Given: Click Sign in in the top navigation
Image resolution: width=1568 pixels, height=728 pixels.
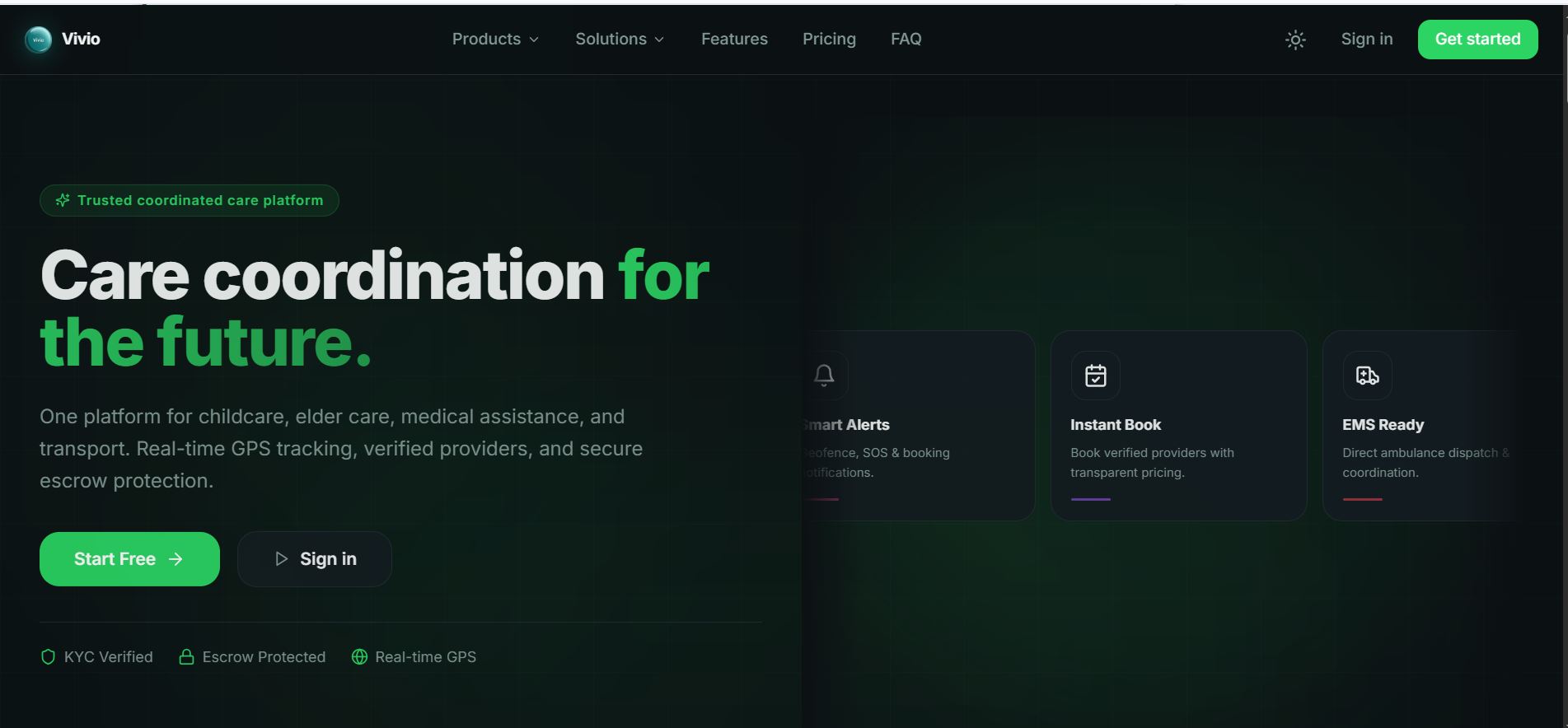Looking at the screenshot, I should (1367, 39).
